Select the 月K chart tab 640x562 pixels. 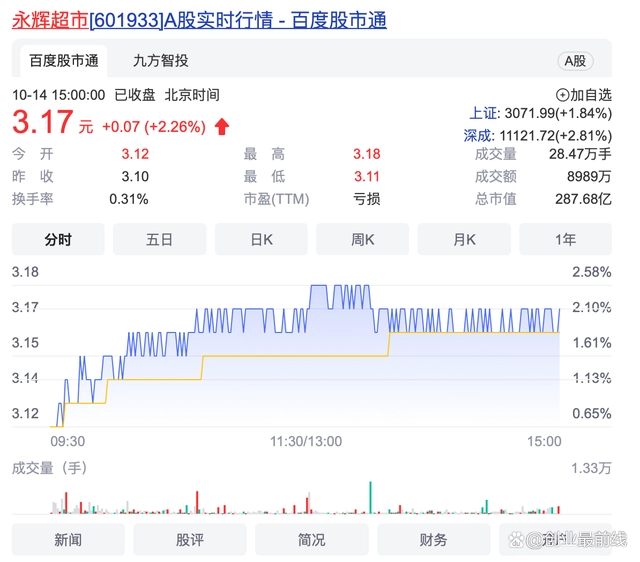click(x=464, y=240)
